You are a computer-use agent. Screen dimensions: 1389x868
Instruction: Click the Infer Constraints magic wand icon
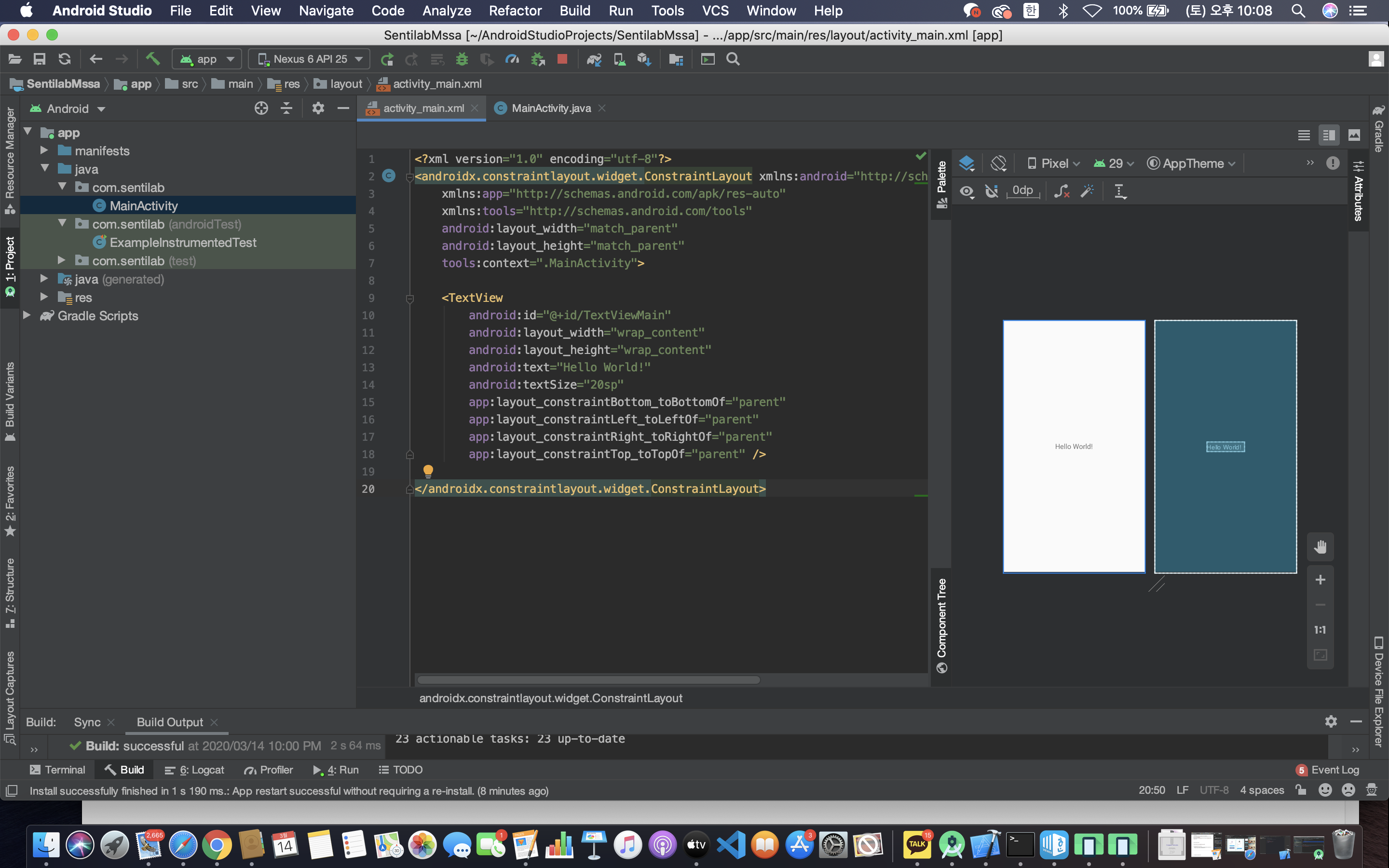point(1087,191)
